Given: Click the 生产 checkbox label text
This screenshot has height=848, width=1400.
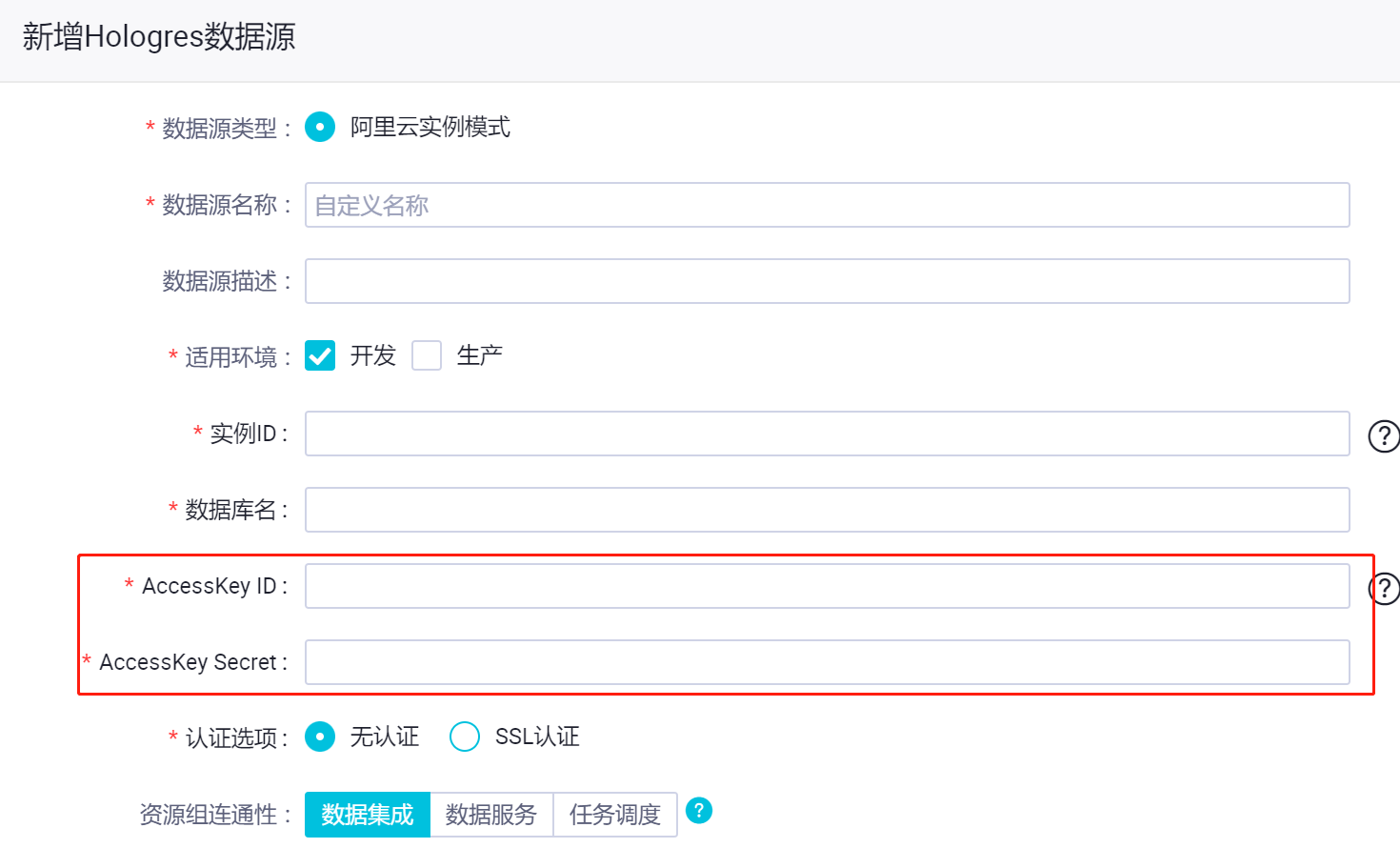Looking at the screenshot, I should click(x=480, y=355).
